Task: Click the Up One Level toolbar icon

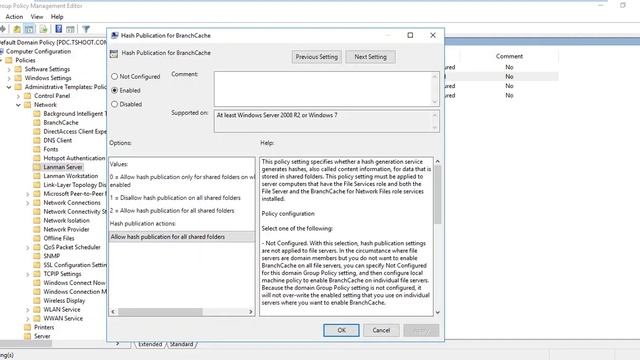Action: (x=17, y=29)
